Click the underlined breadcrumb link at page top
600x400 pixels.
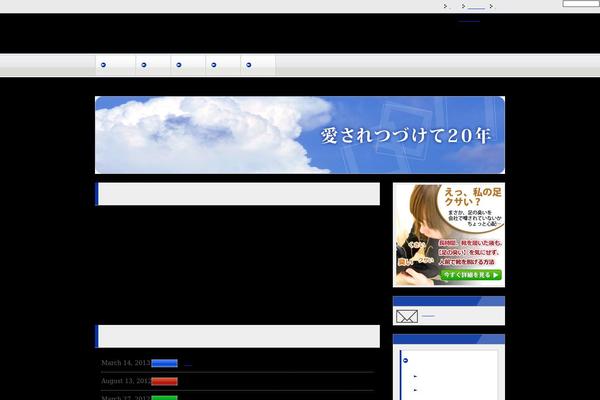[476, 7]
